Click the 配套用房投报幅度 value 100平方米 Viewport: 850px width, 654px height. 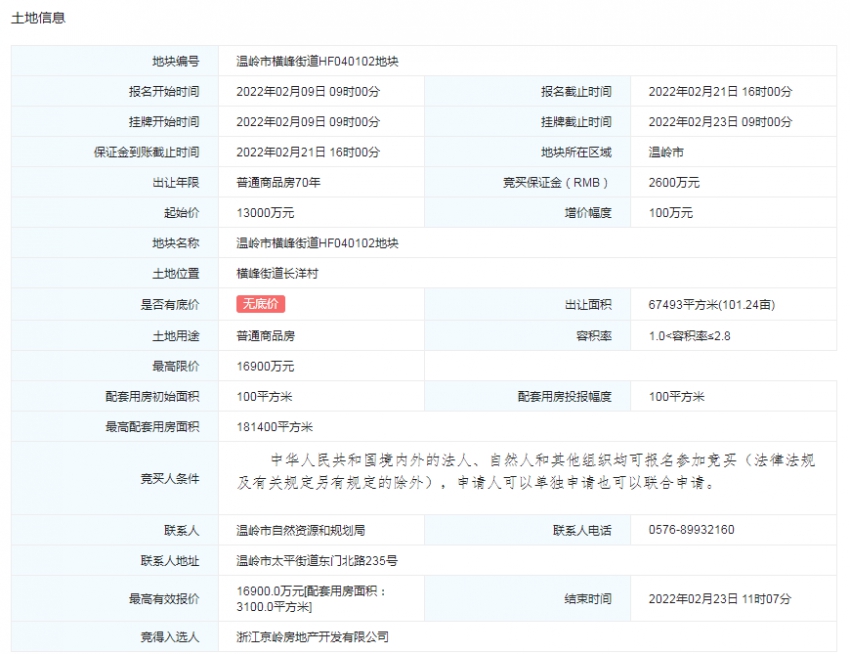click(x=676, y=396)
